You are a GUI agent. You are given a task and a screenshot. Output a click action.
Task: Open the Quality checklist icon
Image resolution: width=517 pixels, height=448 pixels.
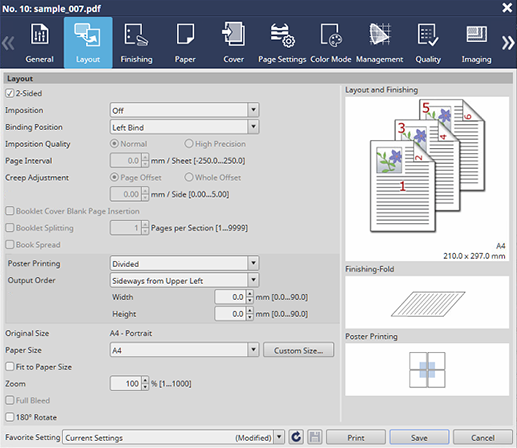coord(428,34)
